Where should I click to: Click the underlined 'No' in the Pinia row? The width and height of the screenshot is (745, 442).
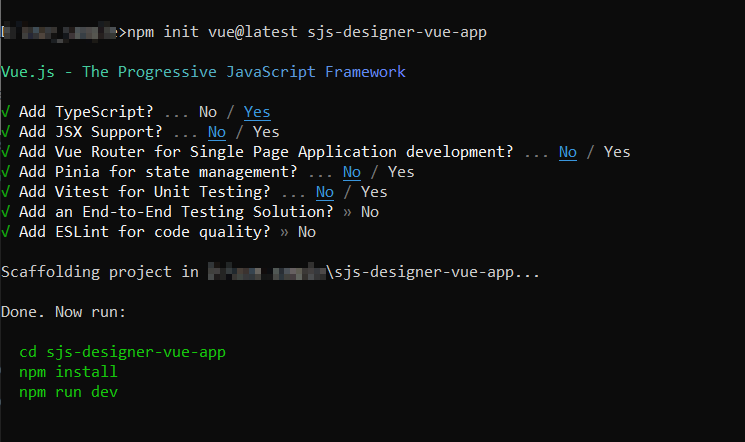352,172
